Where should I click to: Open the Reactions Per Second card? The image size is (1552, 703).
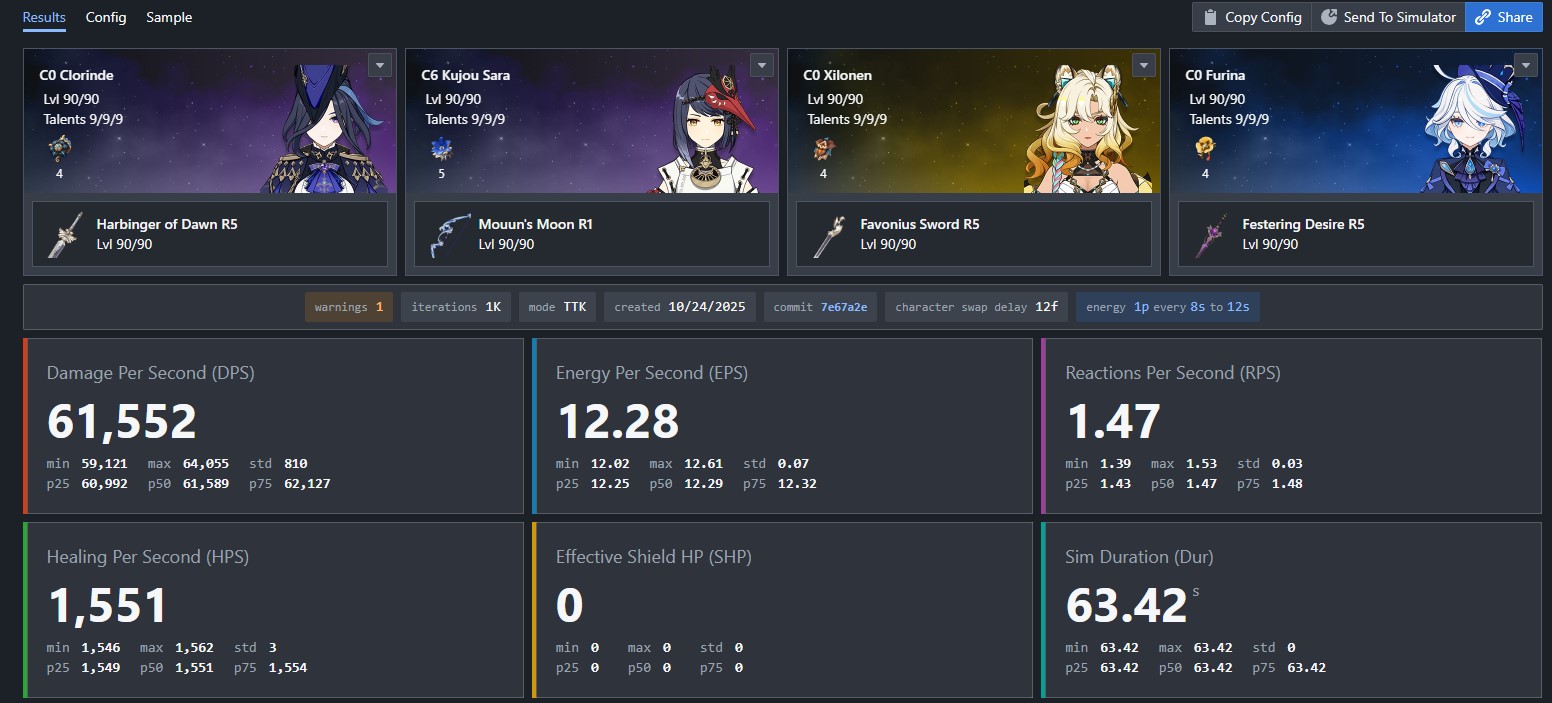pos(1291,426)
